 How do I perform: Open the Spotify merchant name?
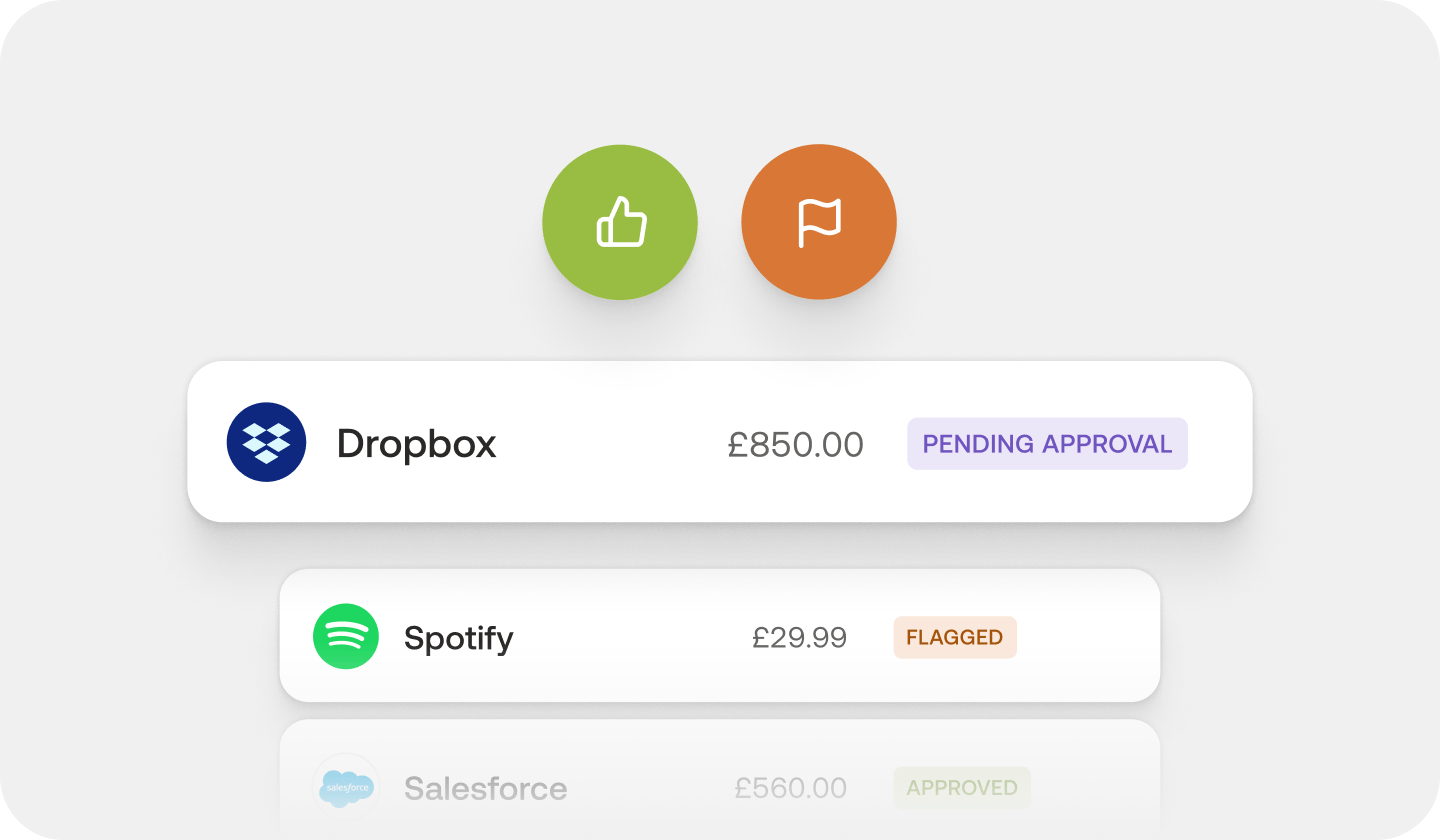tap(458, 638)
